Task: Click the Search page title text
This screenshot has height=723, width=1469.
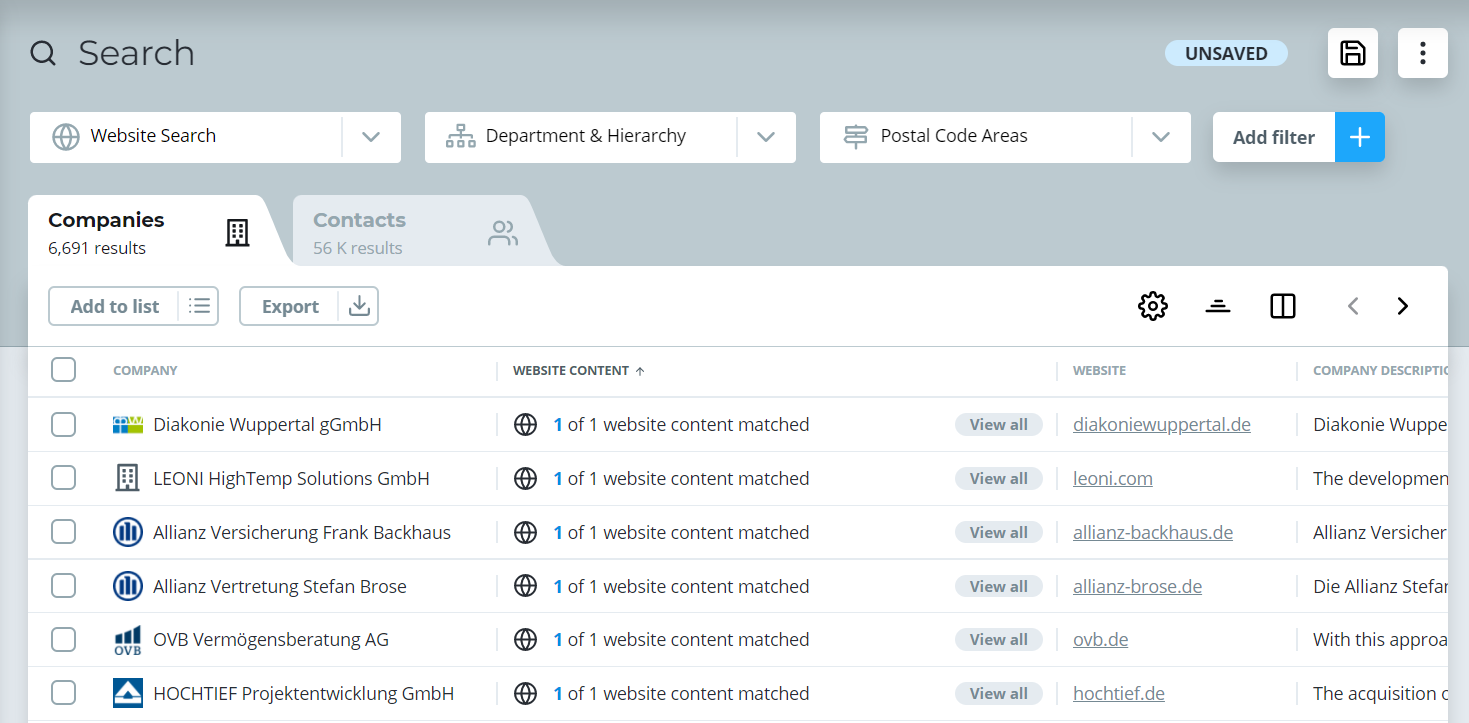Action: [136, 53]
